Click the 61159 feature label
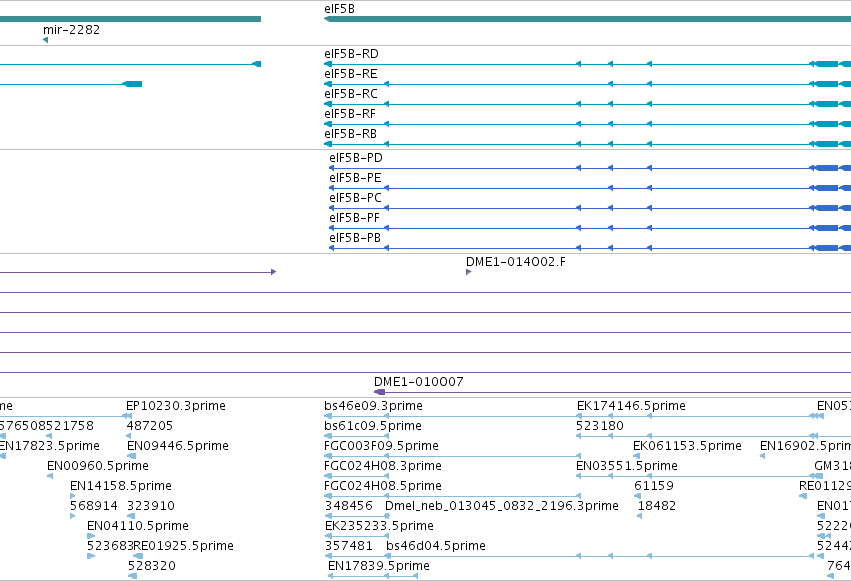 [654, 486]
